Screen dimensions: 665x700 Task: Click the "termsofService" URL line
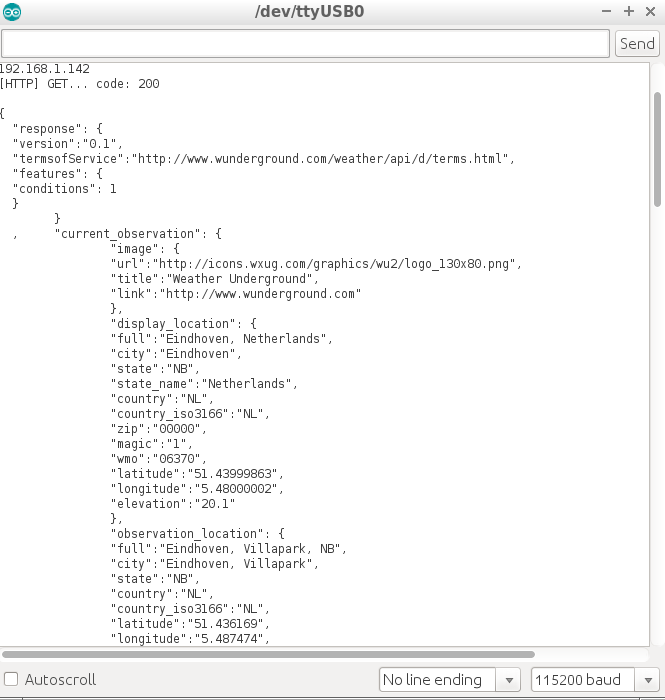click(x=264, y=159)
